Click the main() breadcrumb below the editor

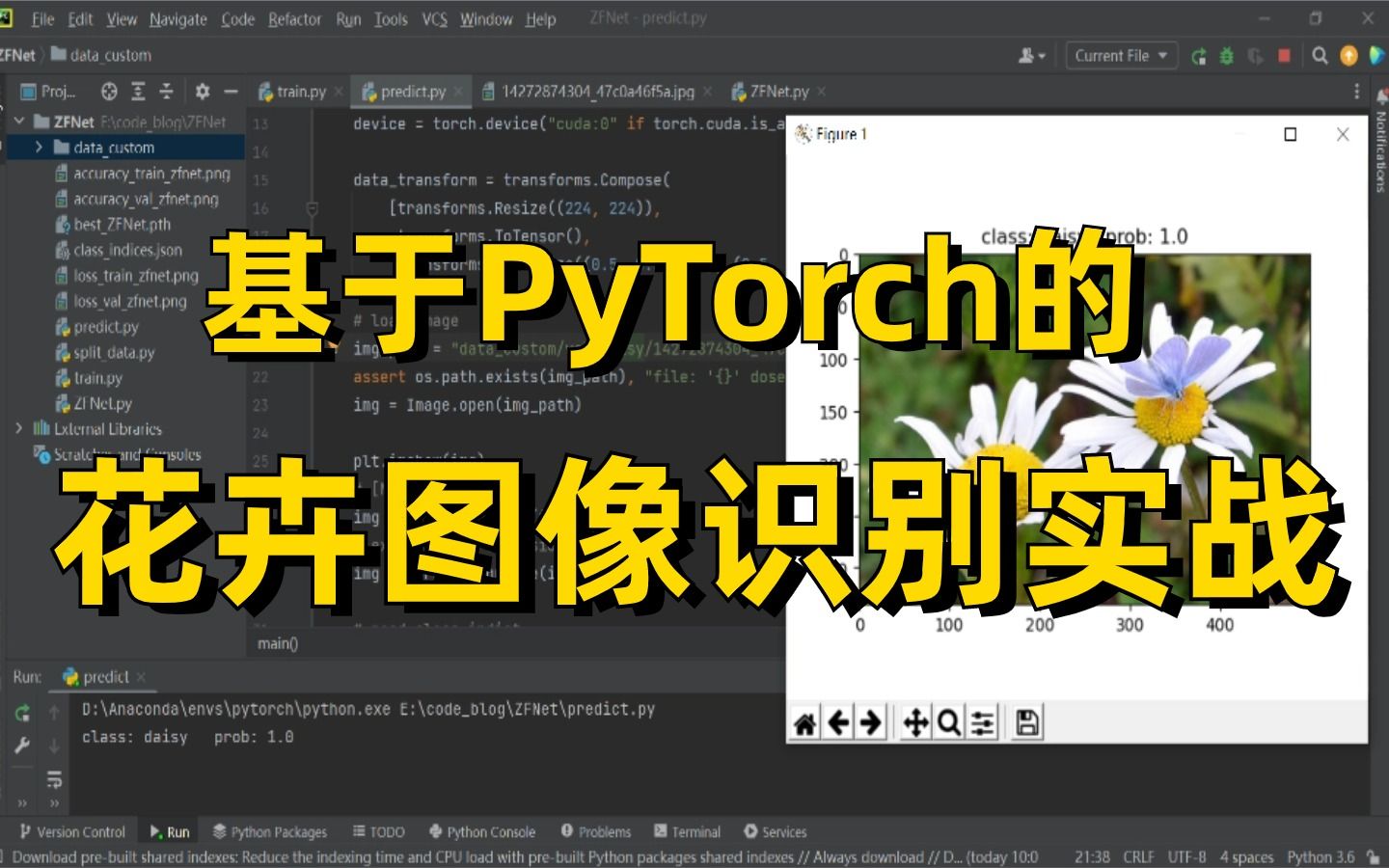[278, 643]
